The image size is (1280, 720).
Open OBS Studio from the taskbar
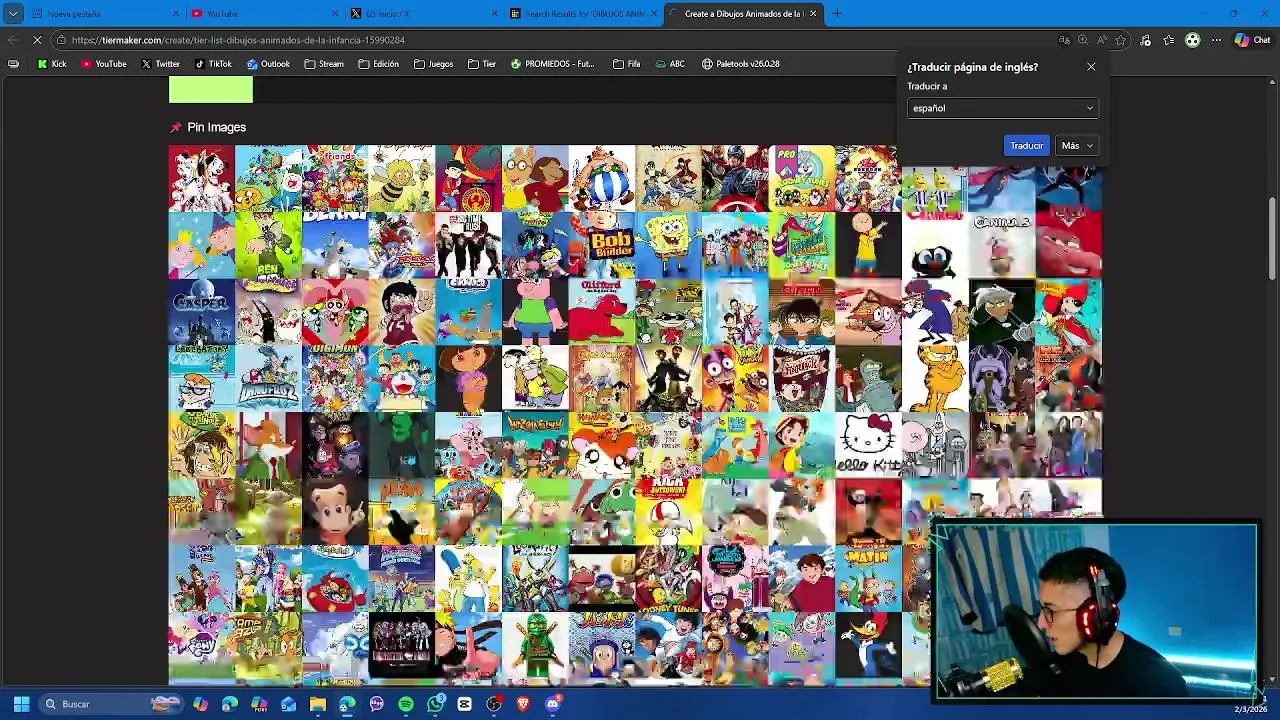[494, 704]
